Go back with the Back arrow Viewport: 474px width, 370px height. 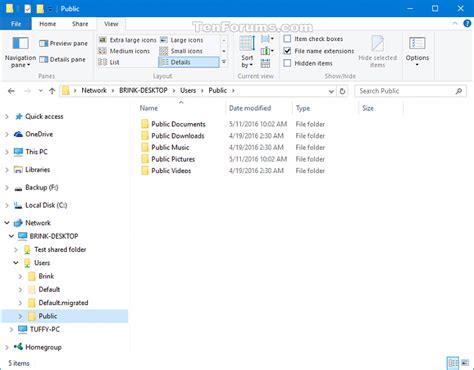(11, 91)
